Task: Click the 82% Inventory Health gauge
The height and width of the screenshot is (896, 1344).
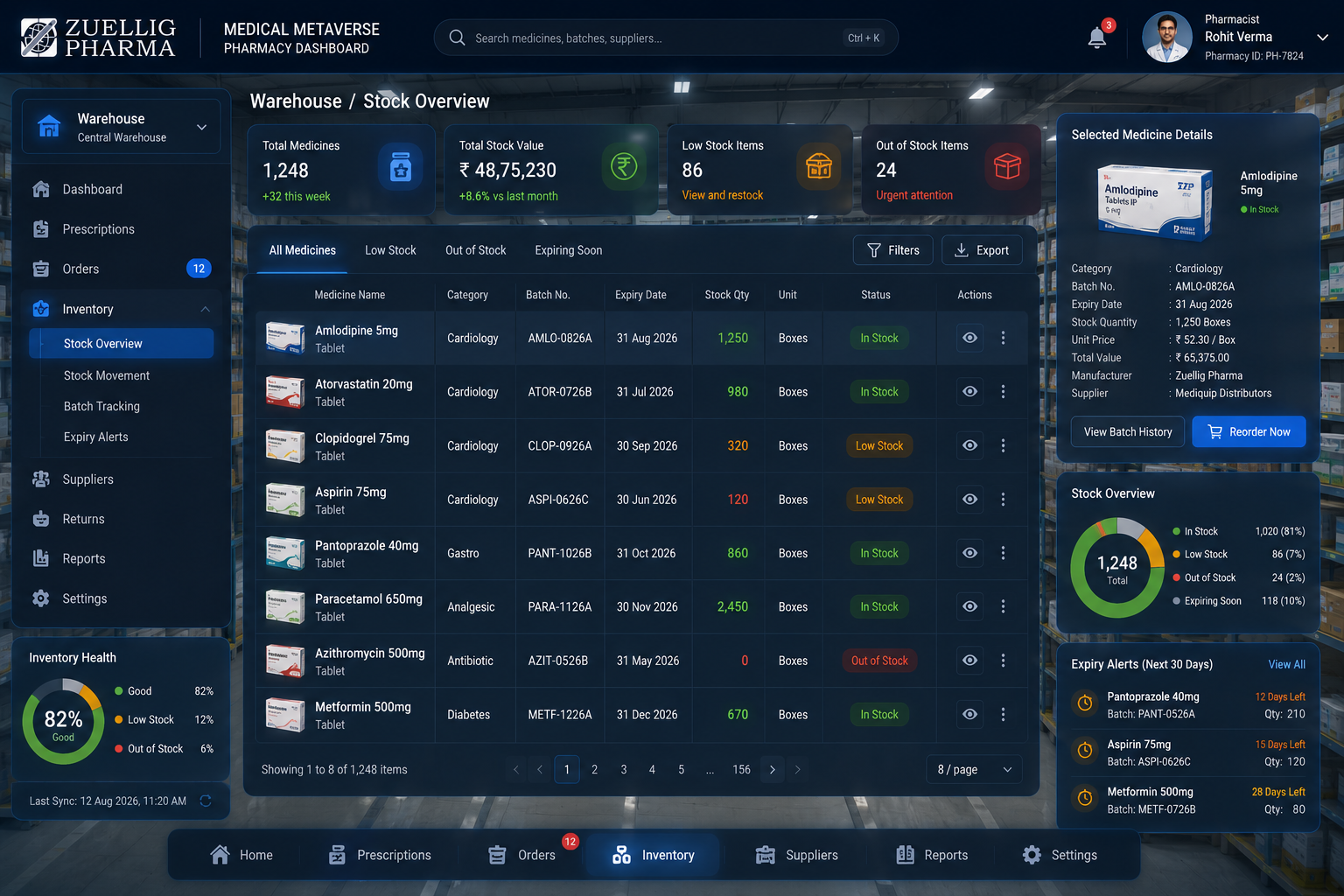Action: [63, 723]
